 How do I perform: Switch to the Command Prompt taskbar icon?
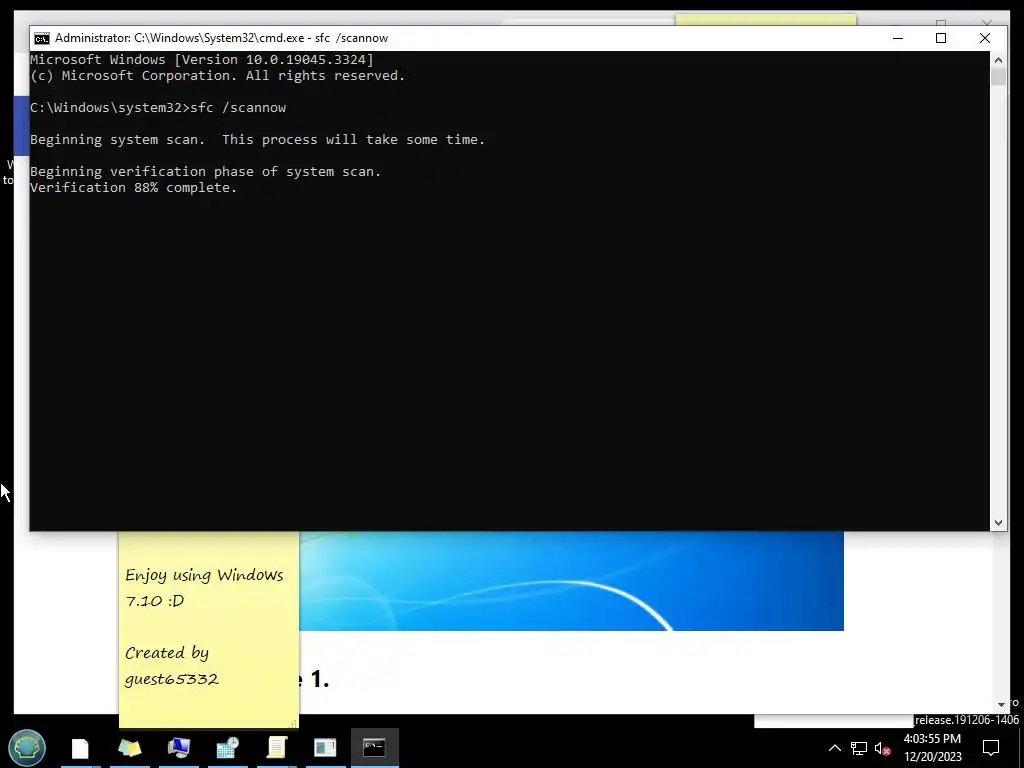(x=374, y=748)
